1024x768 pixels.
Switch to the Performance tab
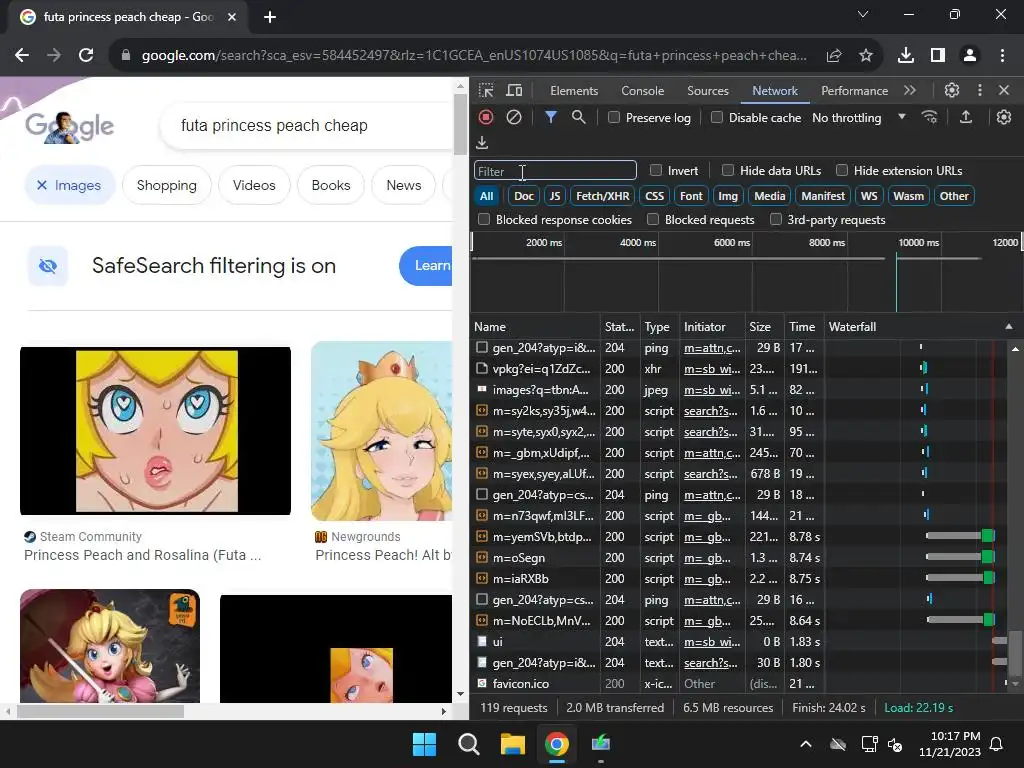pyautogui.click(x=854, y=91)
